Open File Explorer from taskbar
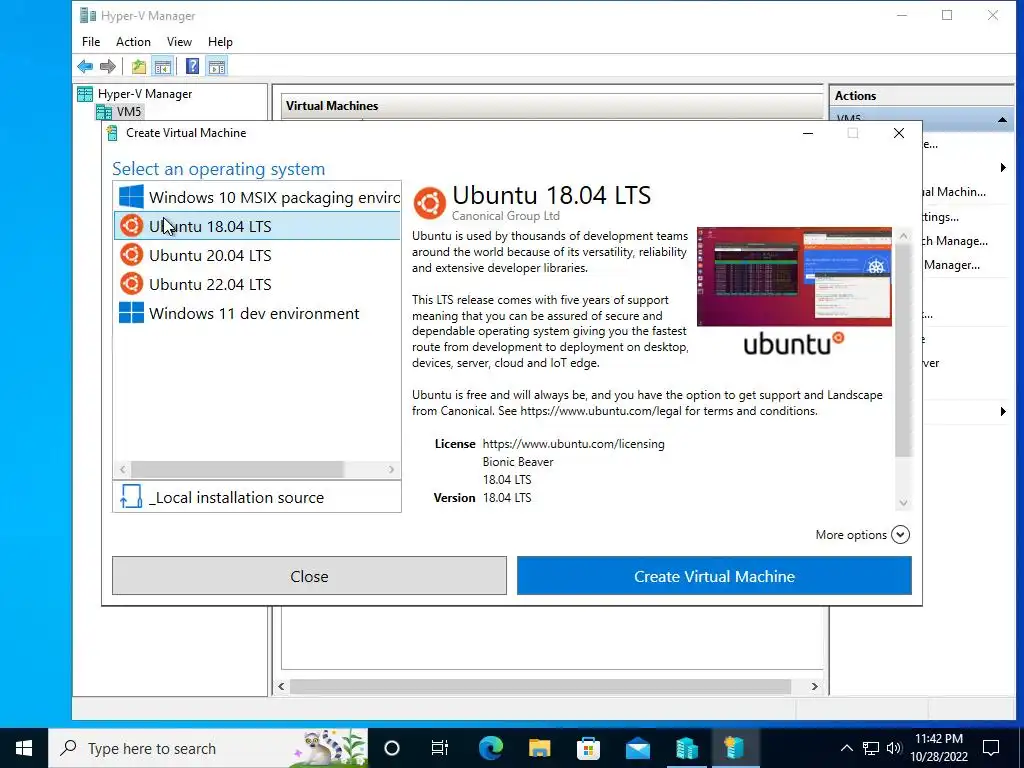Screen dimensions: 1024x768 [539, 748]
